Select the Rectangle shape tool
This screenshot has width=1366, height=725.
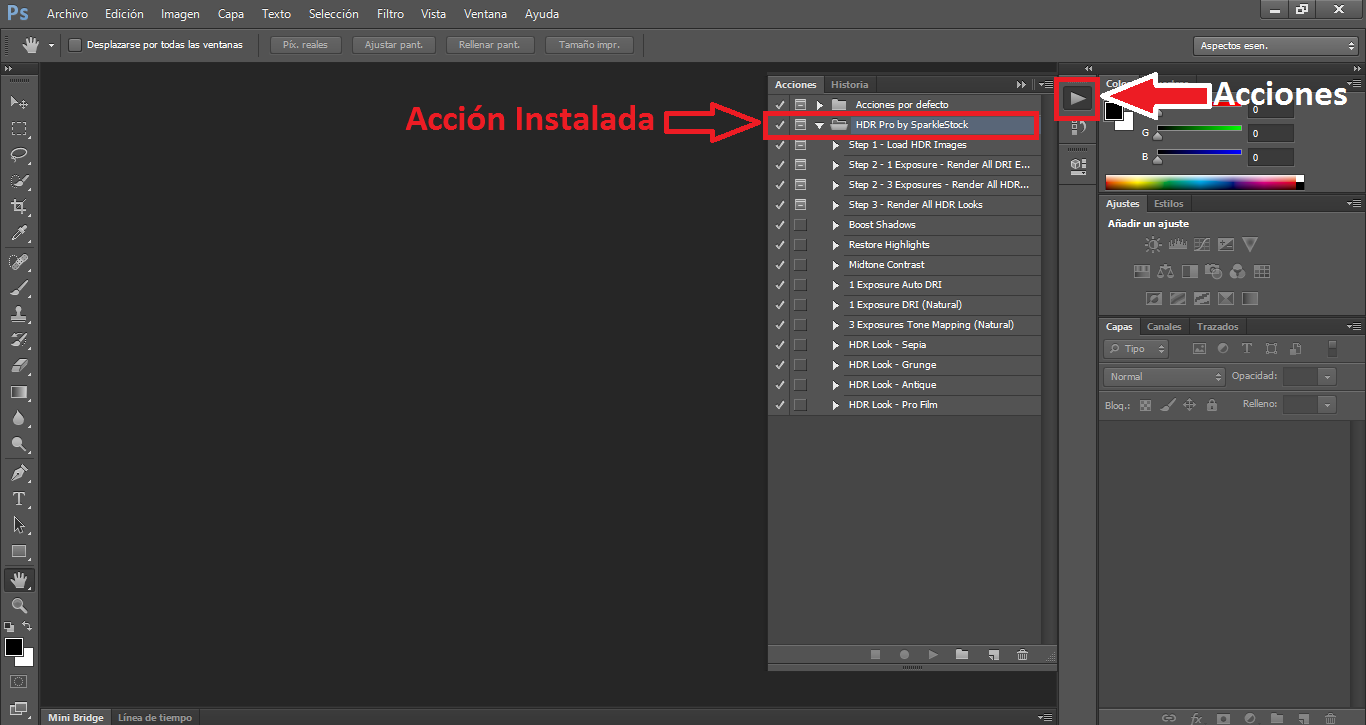click(x=19, y=551)
